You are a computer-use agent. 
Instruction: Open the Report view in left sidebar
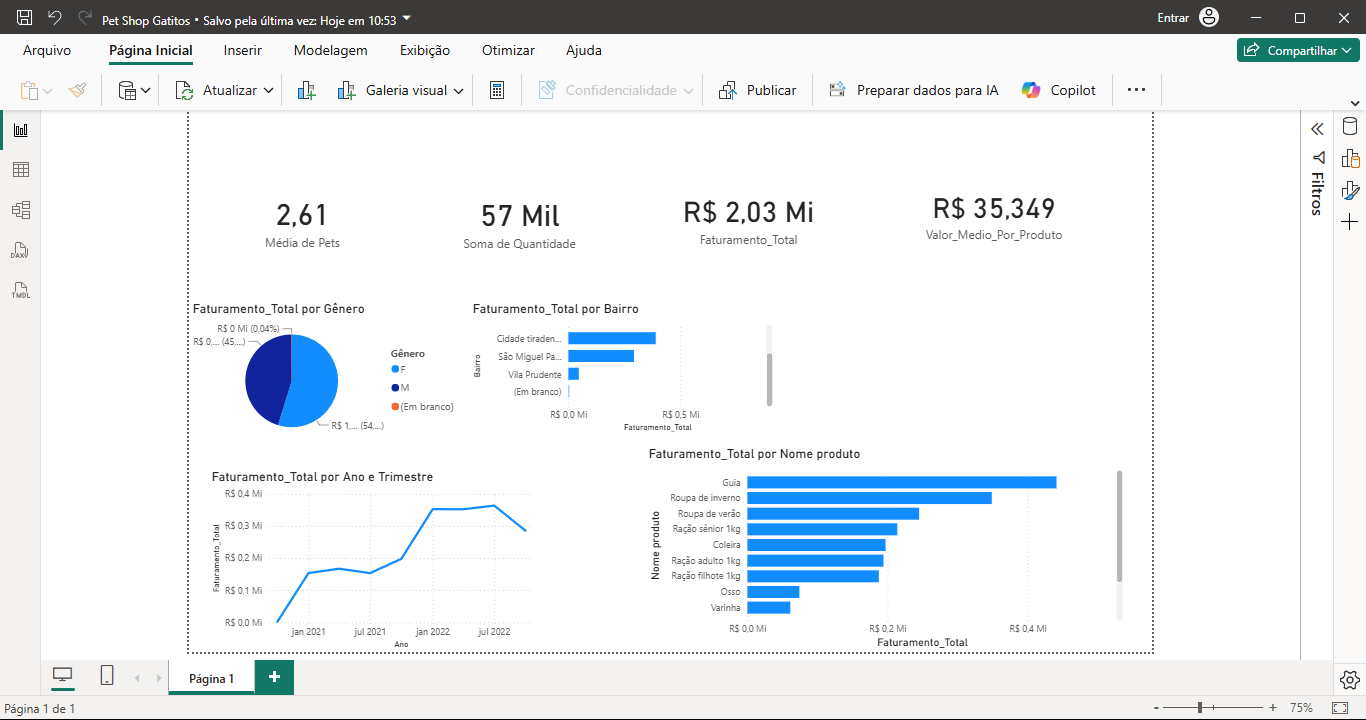pos(20,130)
